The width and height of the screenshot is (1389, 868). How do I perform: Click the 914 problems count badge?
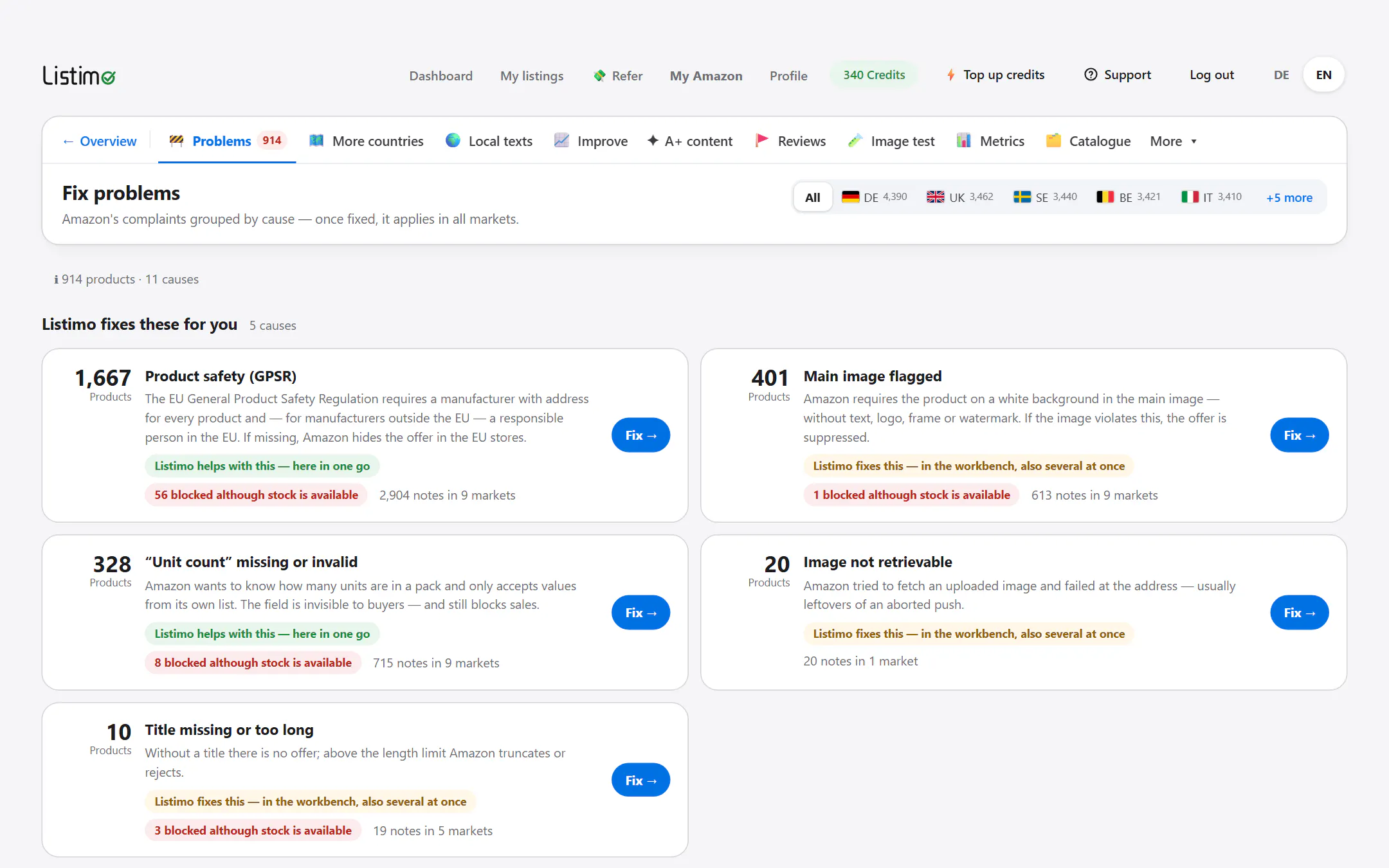pyautogui.click(x=271, y=140)
